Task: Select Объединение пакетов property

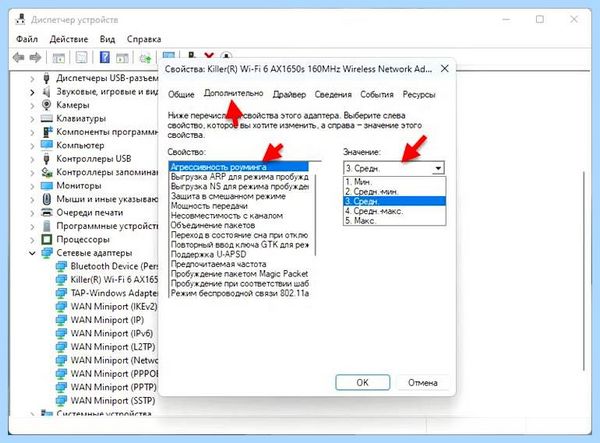Action: (212, 225)
